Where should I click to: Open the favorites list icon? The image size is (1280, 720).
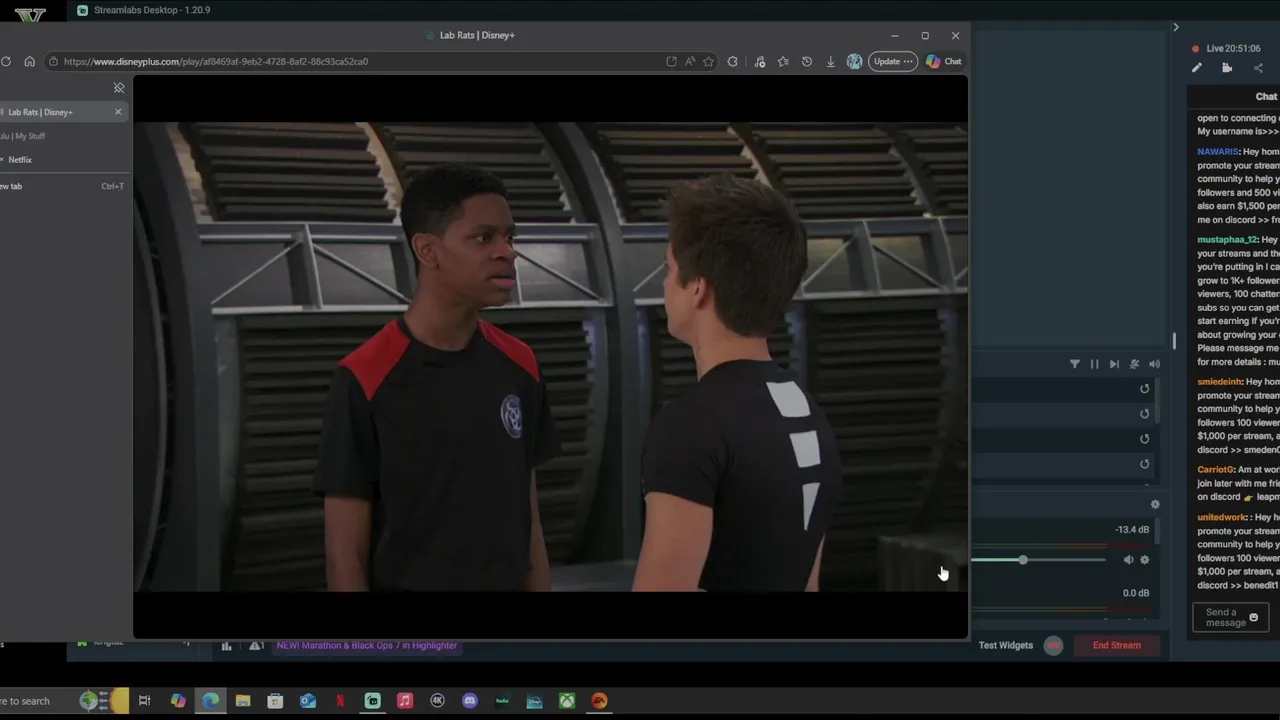(783, 61)
